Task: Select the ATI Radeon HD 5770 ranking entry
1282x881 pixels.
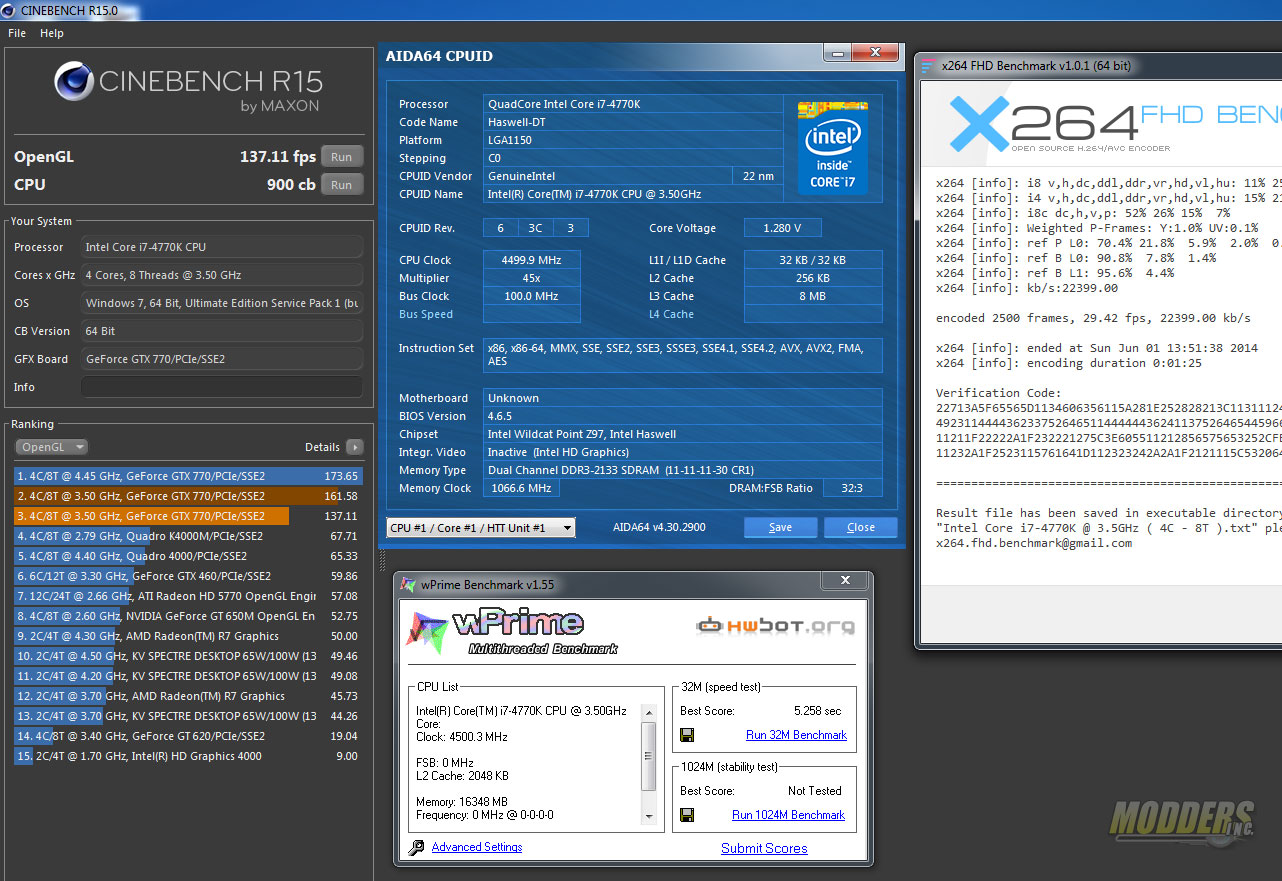Action: (188, 596)
